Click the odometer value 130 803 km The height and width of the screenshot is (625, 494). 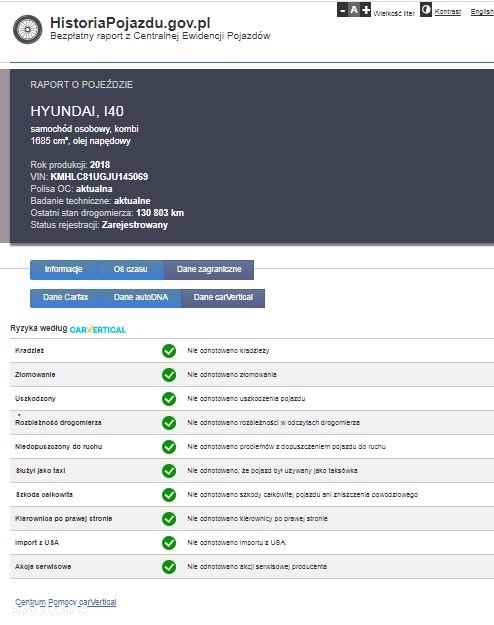160,213
